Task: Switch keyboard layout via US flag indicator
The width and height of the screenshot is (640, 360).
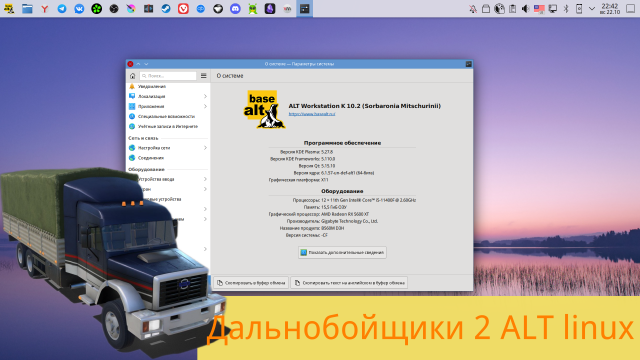Action: pos(539,9)
